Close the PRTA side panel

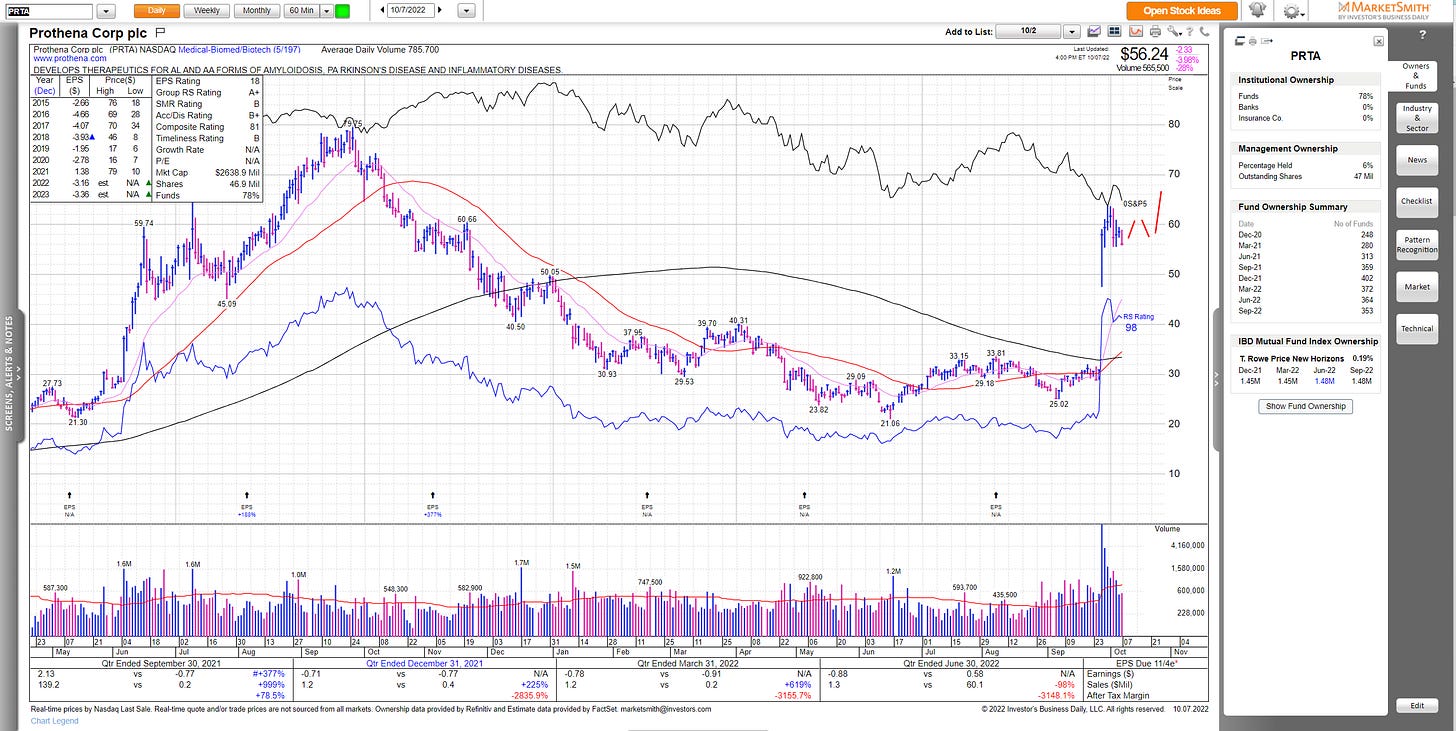point(1378,42)
